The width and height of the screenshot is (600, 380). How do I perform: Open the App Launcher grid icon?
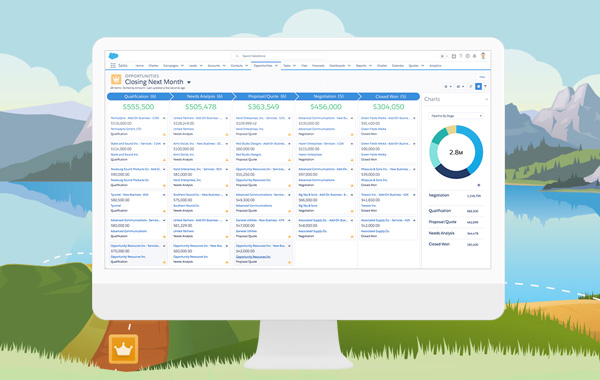click(x=113, y=66)
